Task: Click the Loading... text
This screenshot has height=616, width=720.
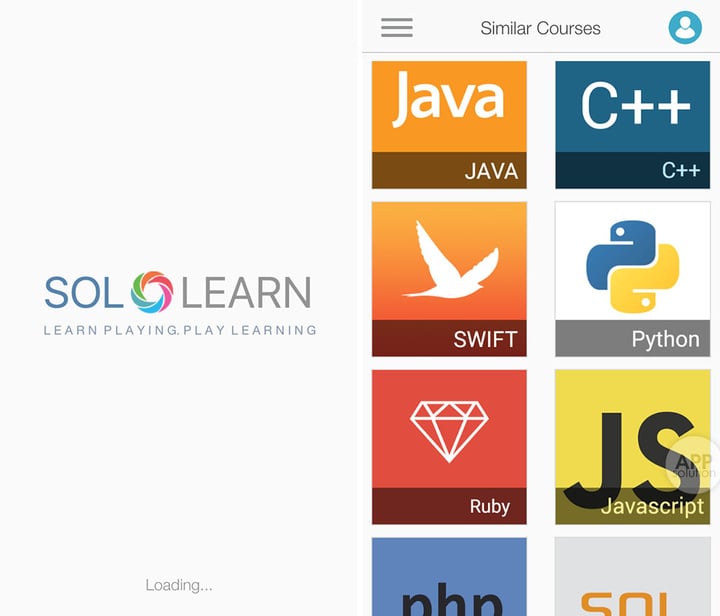Action: (179, 585)
